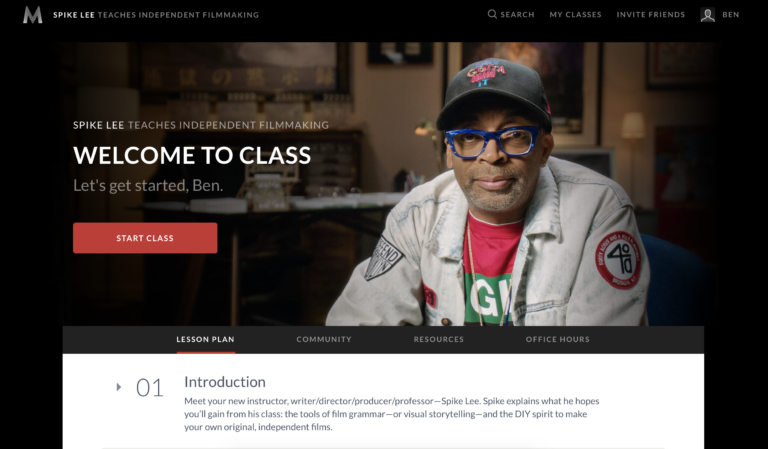
Task: Expand the lesson 01 disclosure triangle
Action: click(x=119, y=387)
